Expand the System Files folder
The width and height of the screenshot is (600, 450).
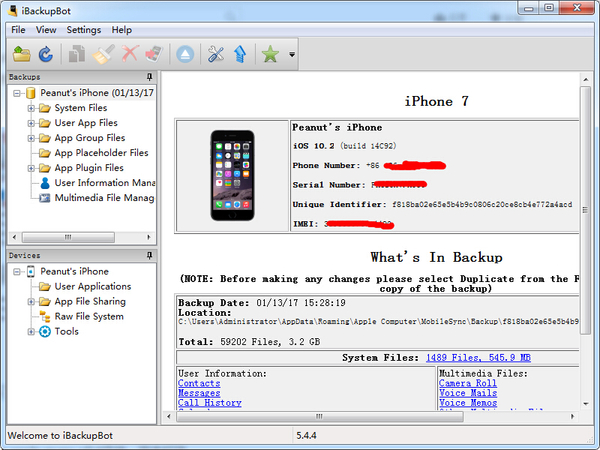click(31, 108)
